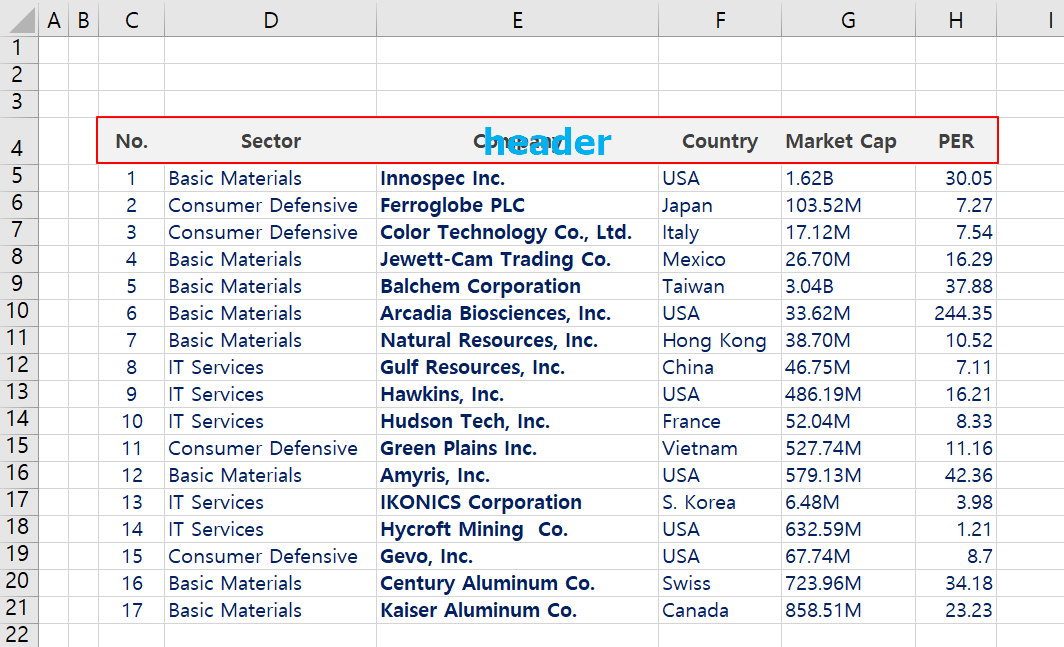The image size is (1064, 647).
Task: Click the select-all corner triangle
Action: [x=20, y=19]
